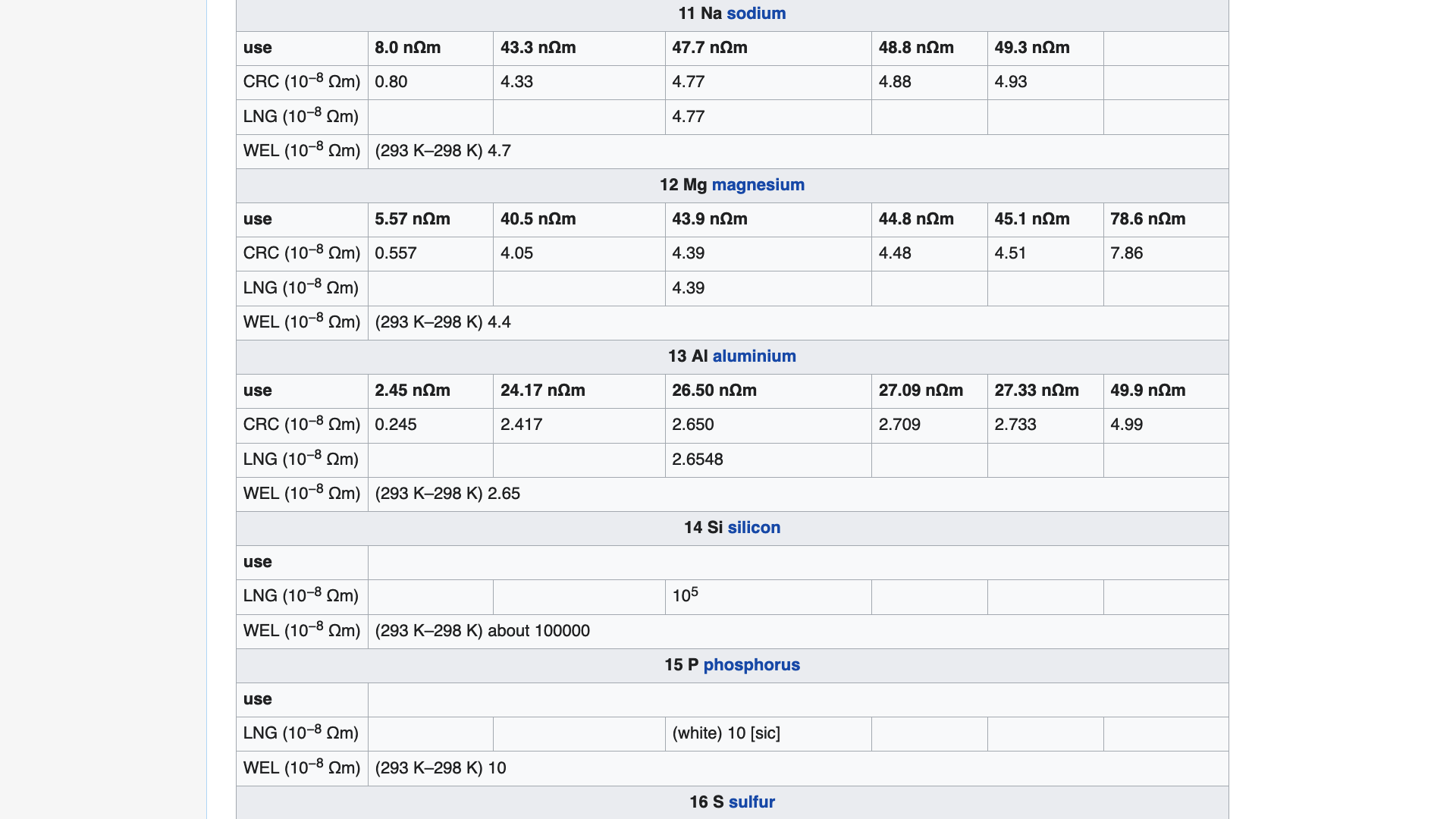Image resolution: width=1456 pixels, height=819 pixels.
Task: Click the magnesium 78.6 nΩm use cell
Action: pos(1147,219)
